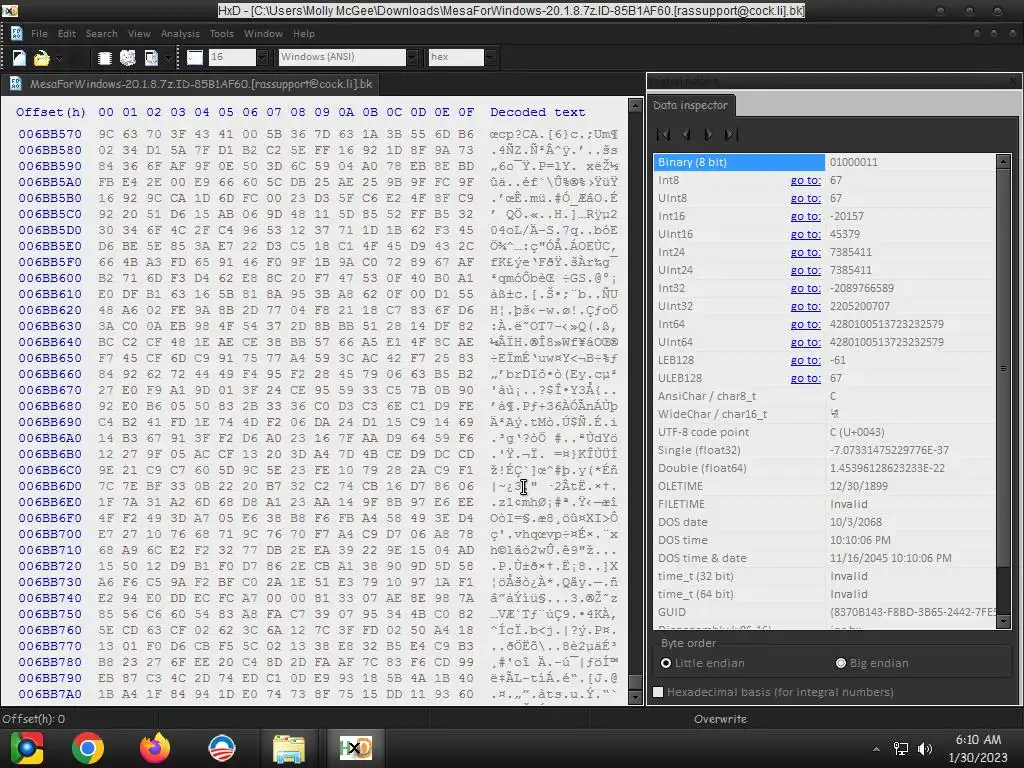Click the UInt16 'go to:' link
The width and height of the screenshot is (1024, 768).
[x=805, y=234]
